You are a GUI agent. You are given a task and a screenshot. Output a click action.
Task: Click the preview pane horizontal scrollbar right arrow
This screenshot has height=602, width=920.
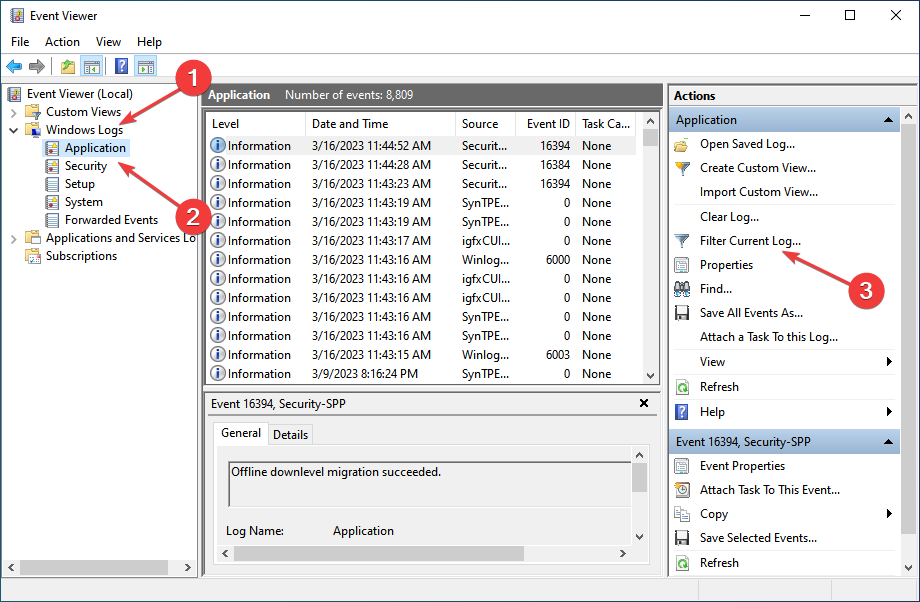click(x=623, y=553)
